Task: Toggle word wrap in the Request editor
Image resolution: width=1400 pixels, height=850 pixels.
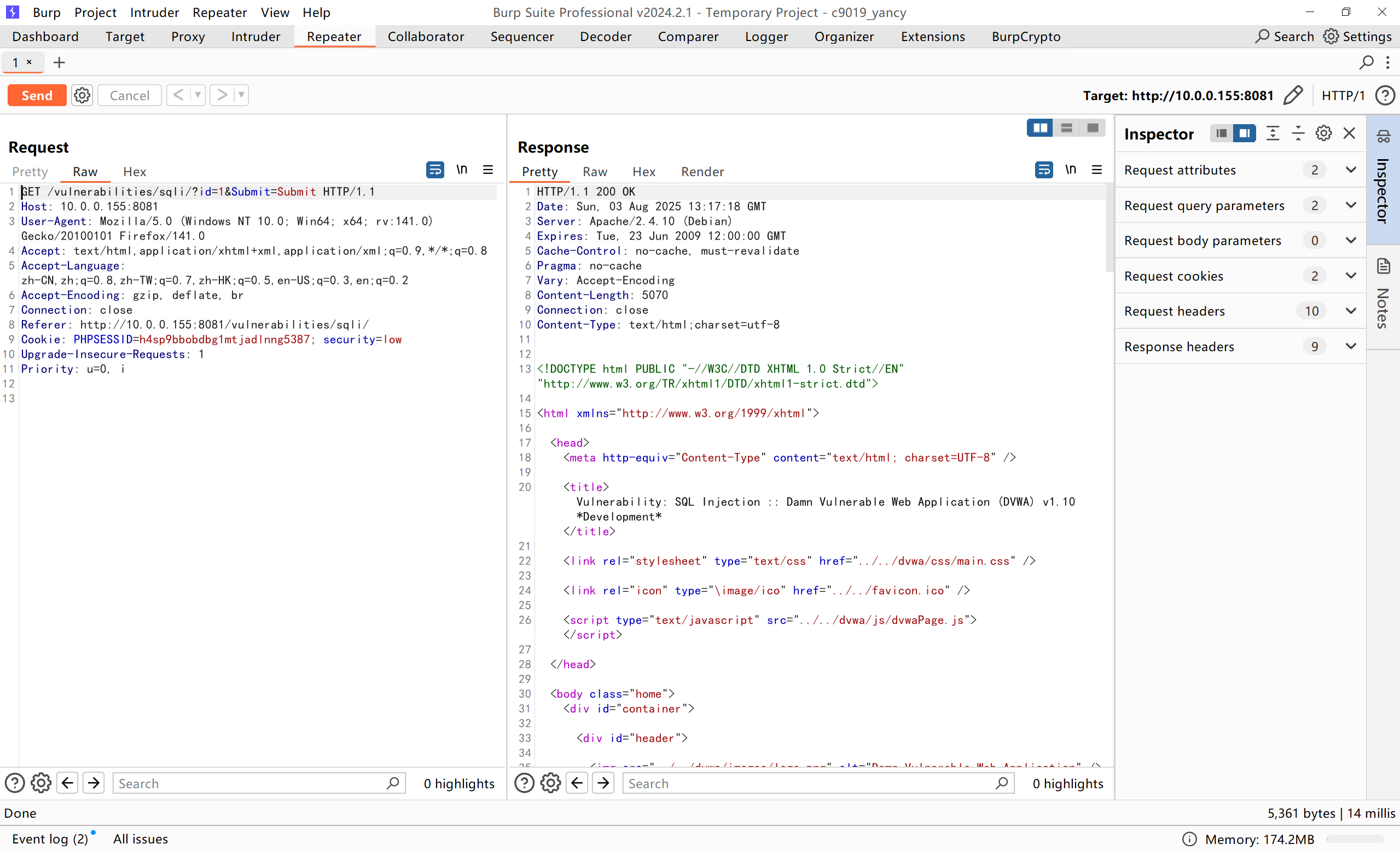Action: [434, 170]
